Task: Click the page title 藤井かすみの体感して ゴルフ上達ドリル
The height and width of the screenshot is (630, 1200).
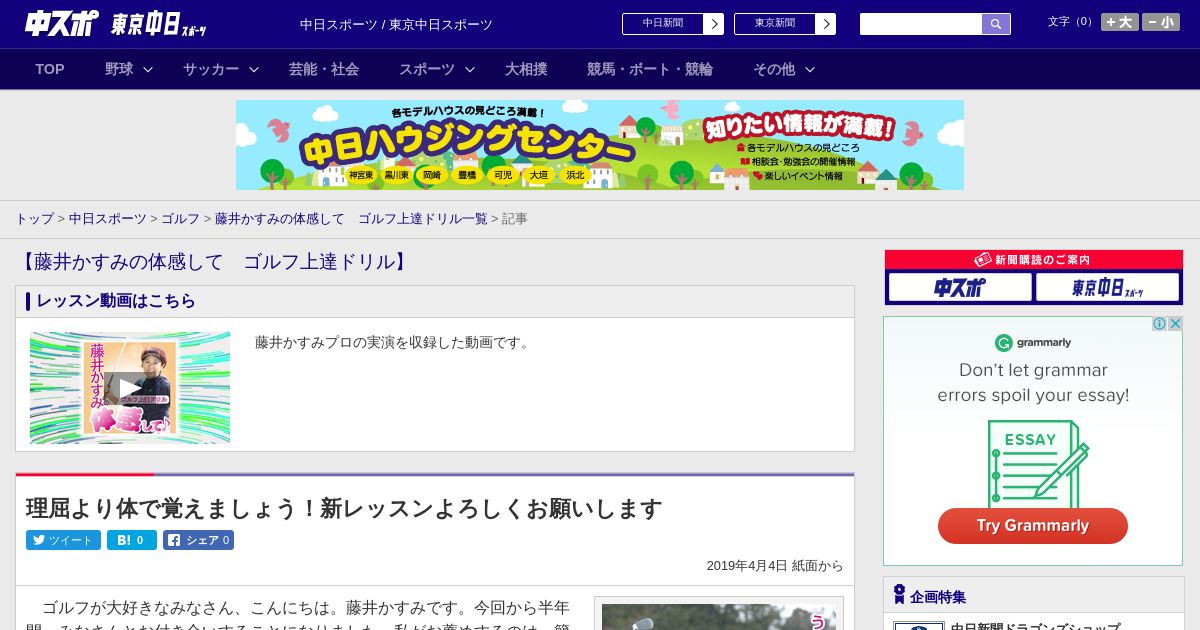Action: [215, 262]
